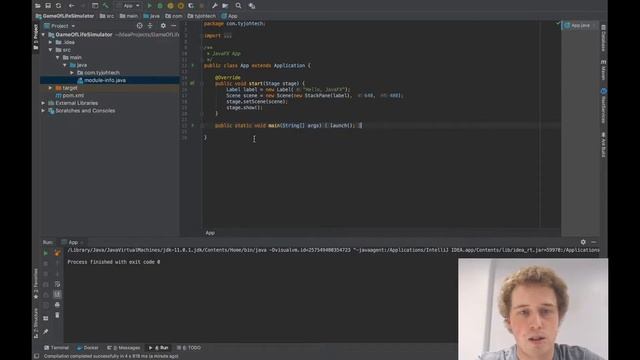640x360 pixels.
Task: Collapse the GameOfLifeSimulator root node
Action: (43, 35)
